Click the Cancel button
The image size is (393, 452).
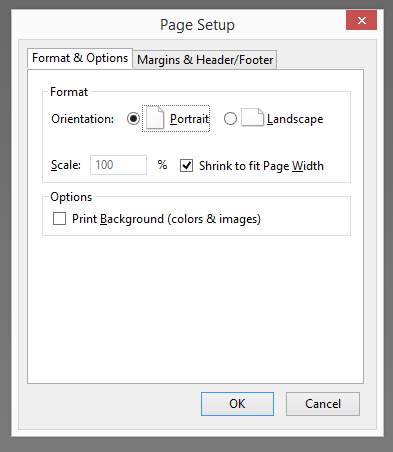coord(323,404)
